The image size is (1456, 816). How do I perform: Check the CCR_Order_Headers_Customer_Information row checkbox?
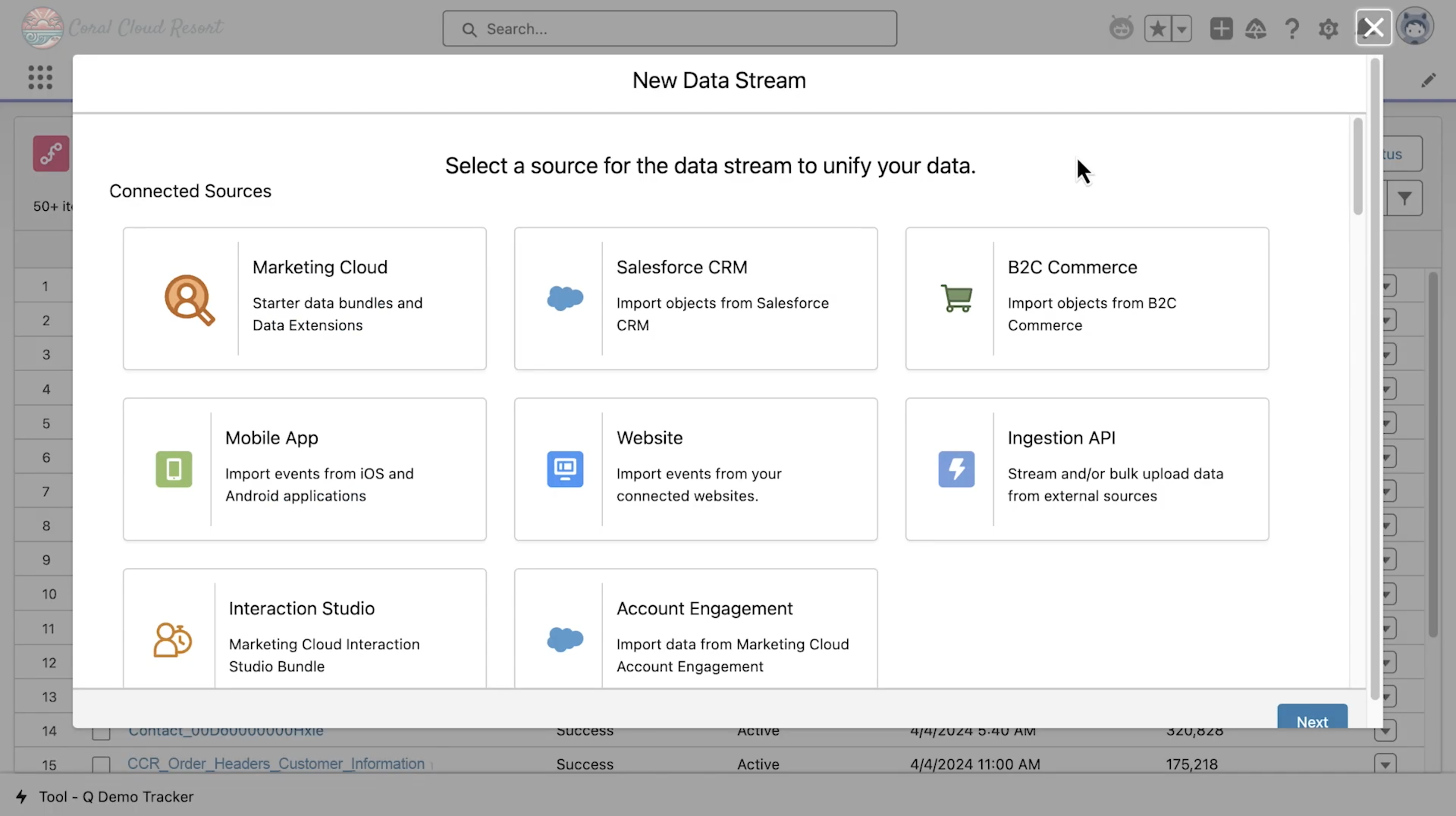point(101,764)
